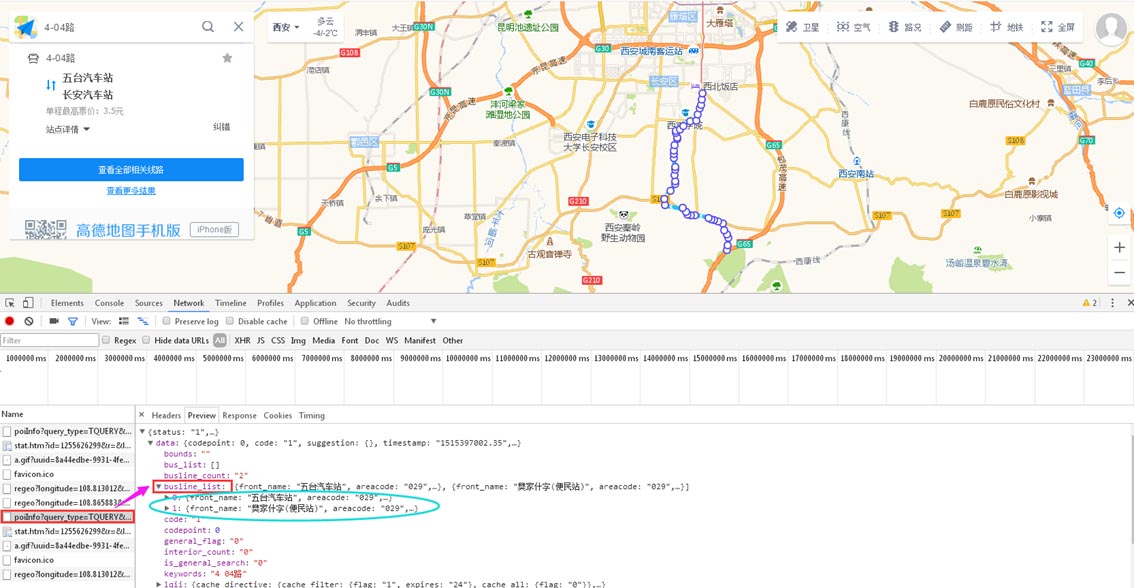Click the weather 多云 widget
This screenshot has width=1134, height=588.
325,27
